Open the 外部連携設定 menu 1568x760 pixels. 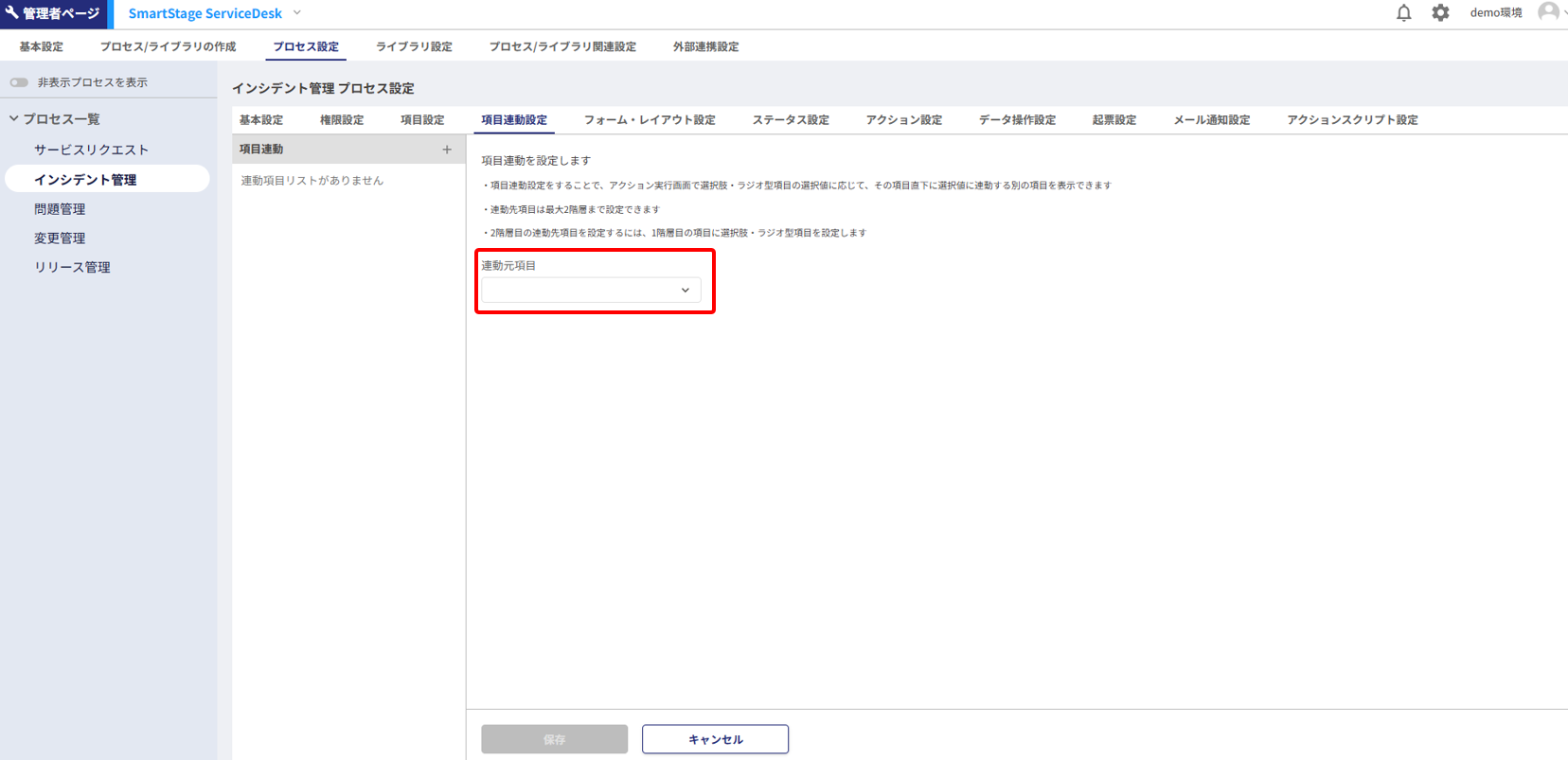point(705,46)
